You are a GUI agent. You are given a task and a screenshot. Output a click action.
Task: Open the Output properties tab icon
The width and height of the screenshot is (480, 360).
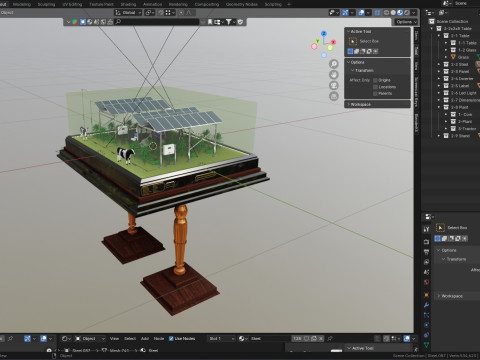[x=426, y=252]
